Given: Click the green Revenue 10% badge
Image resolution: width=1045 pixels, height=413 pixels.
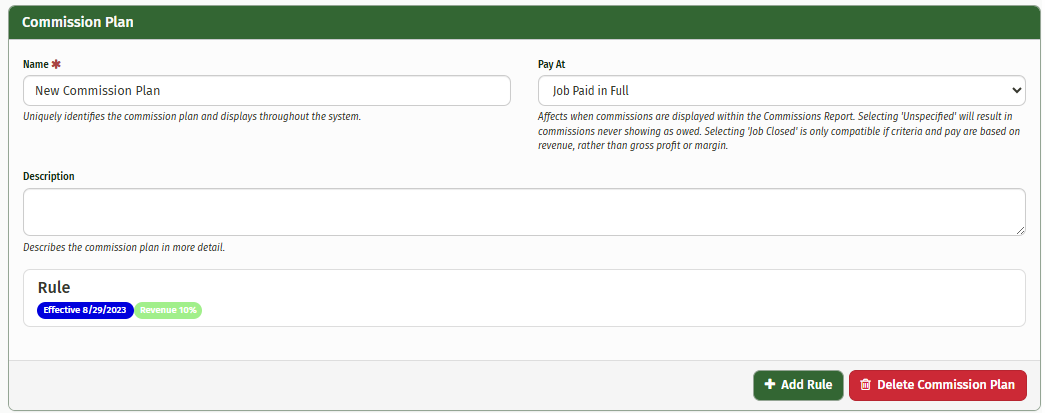Looking at the screenshot, I should (x=168, y=310).
